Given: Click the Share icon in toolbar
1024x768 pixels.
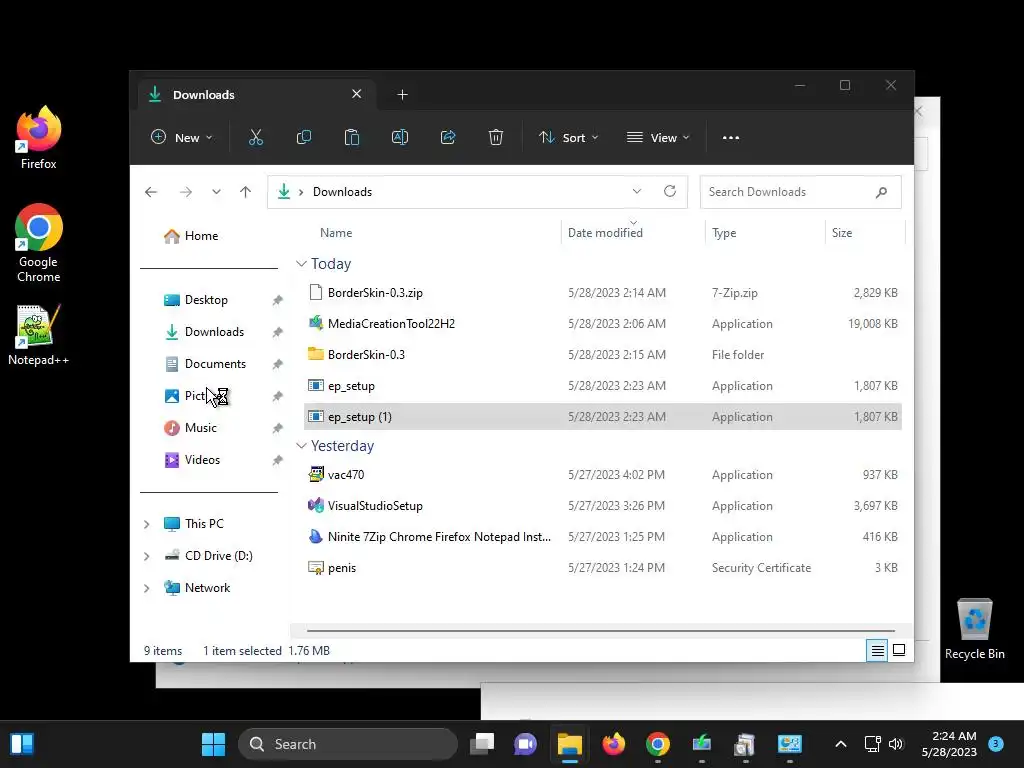Looking at the screenshot, I should pos(448,138).
